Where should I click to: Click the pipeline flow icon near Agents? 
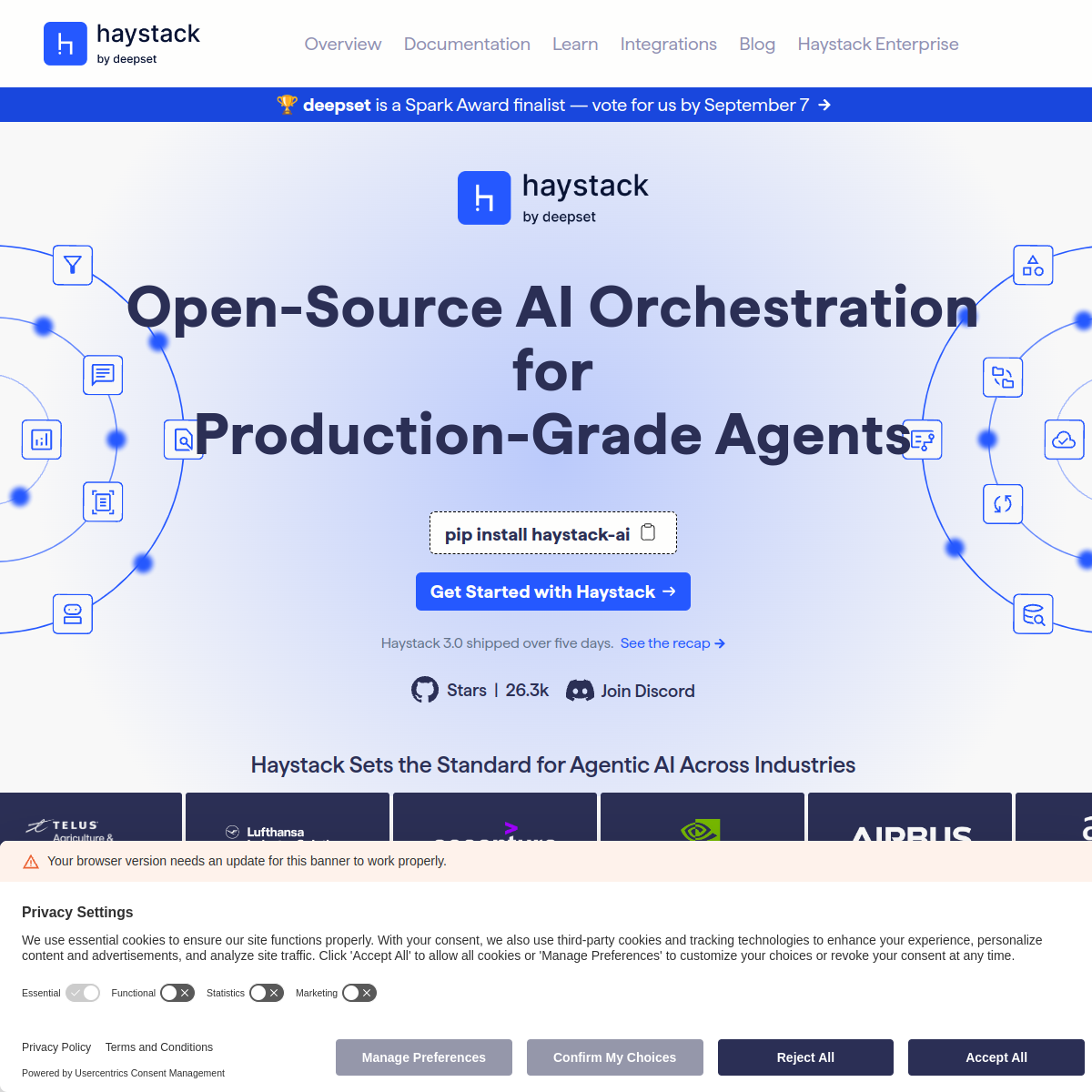point(924,440)
